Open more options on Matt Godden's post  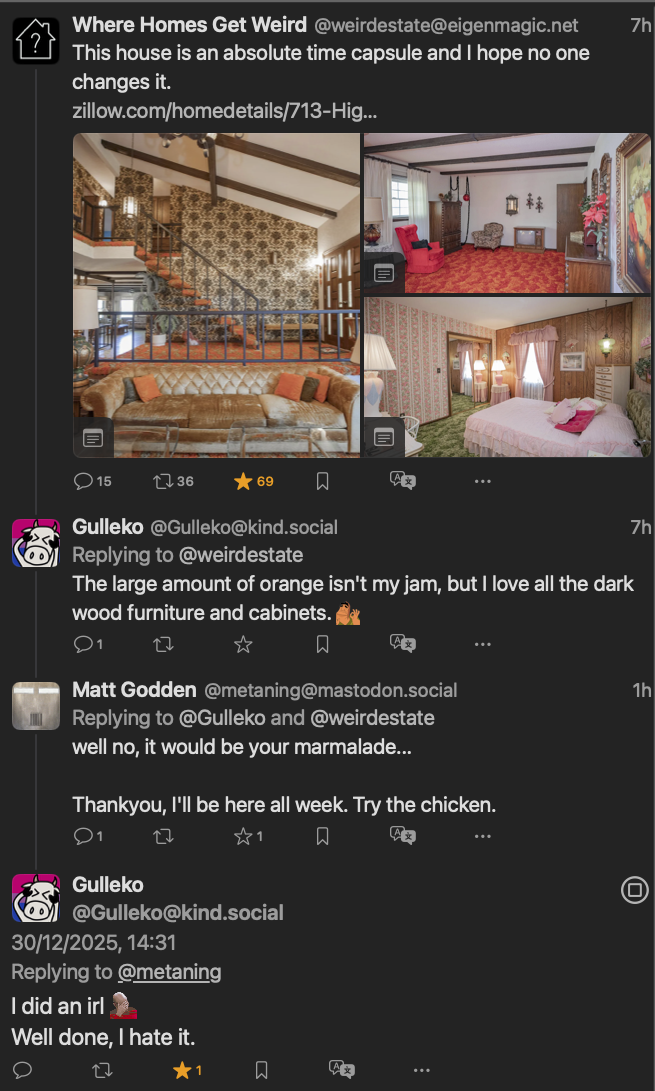[x=482, y=836]
